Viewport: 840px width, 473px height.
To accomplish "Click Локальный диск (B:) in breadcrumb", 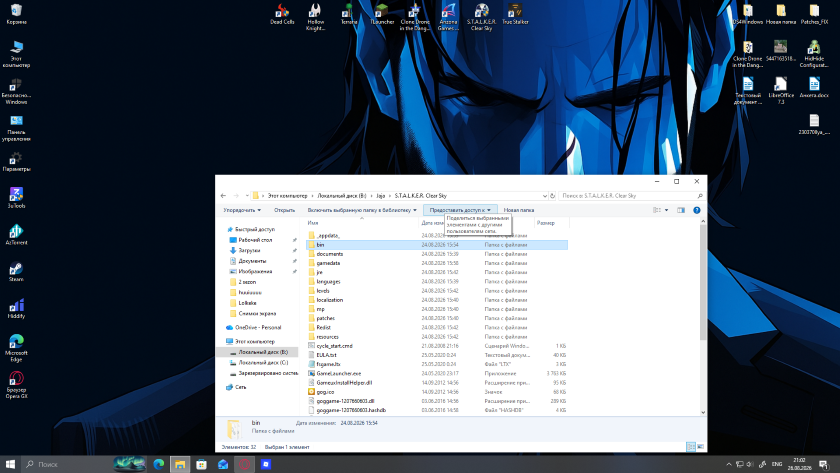I will coord(342,196).
